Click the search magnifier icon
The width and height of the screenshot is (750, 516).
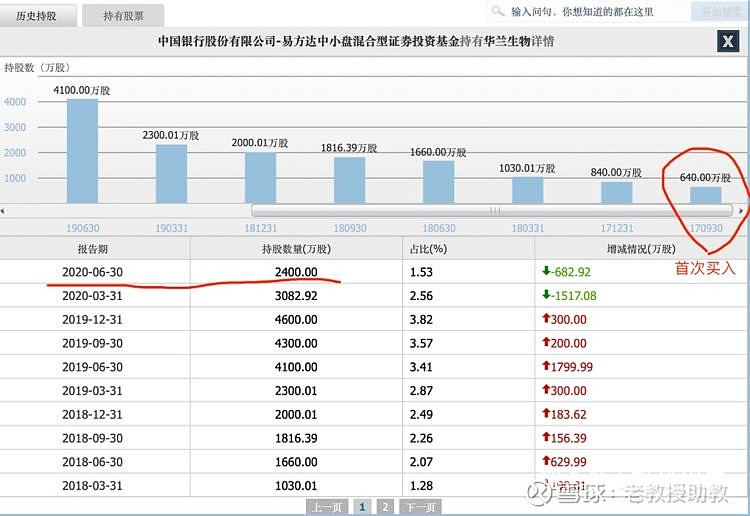coord(498,12)
